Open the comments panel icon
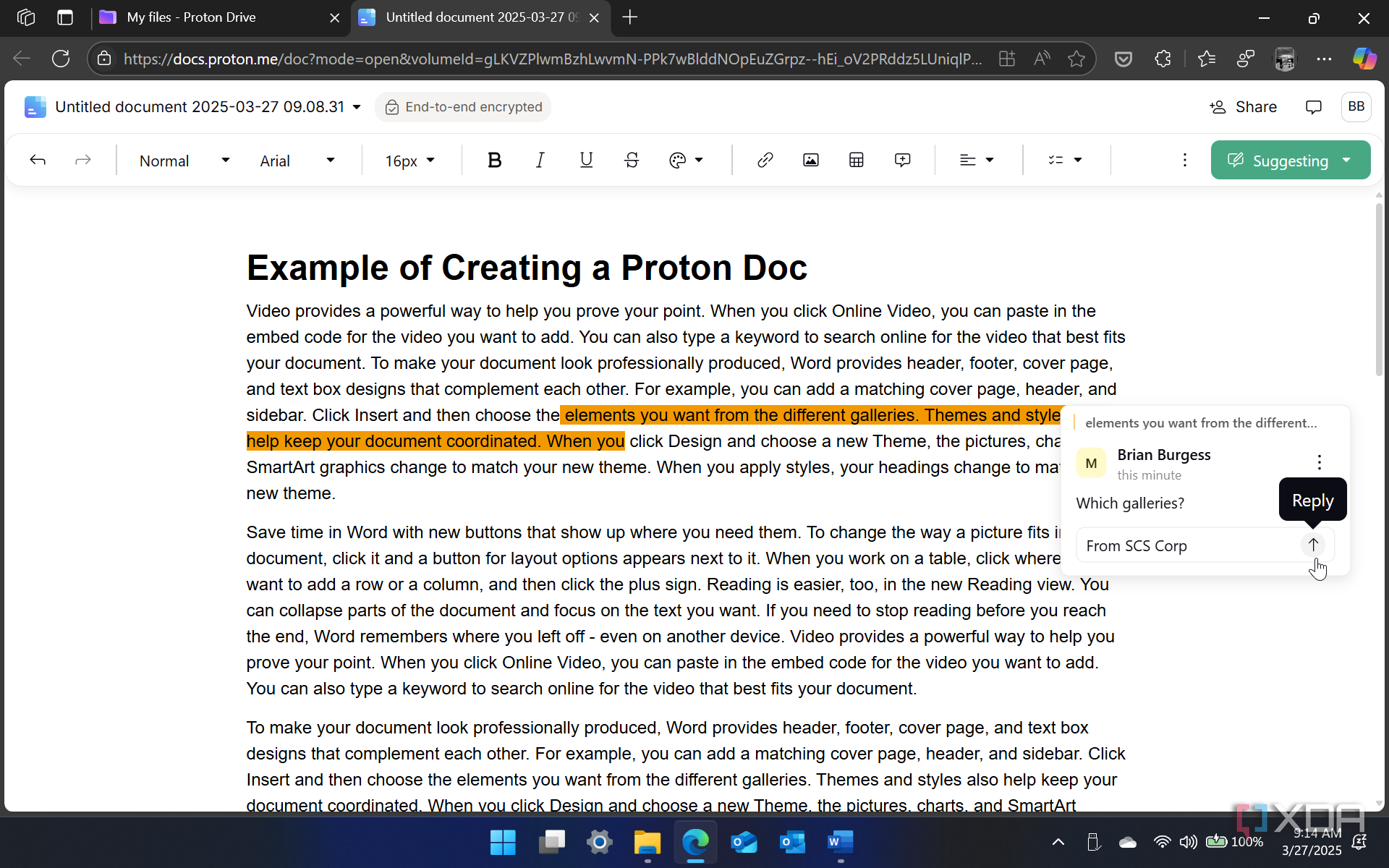The width and height of the screenshot is (1389, 868). (x=1313, y=107)
